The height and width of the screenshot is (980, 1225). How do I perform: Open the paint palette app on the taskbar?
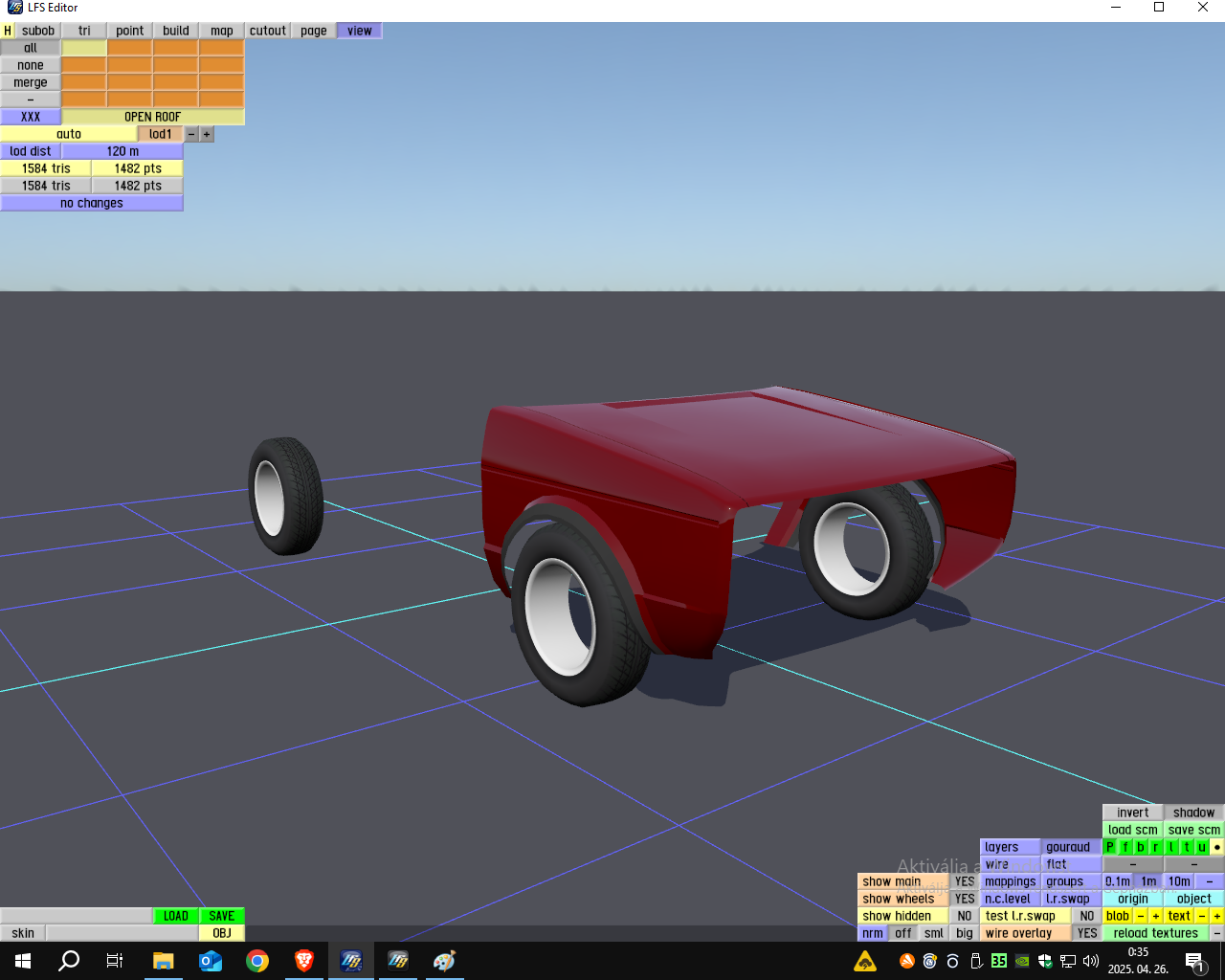(x=444, y=961)
